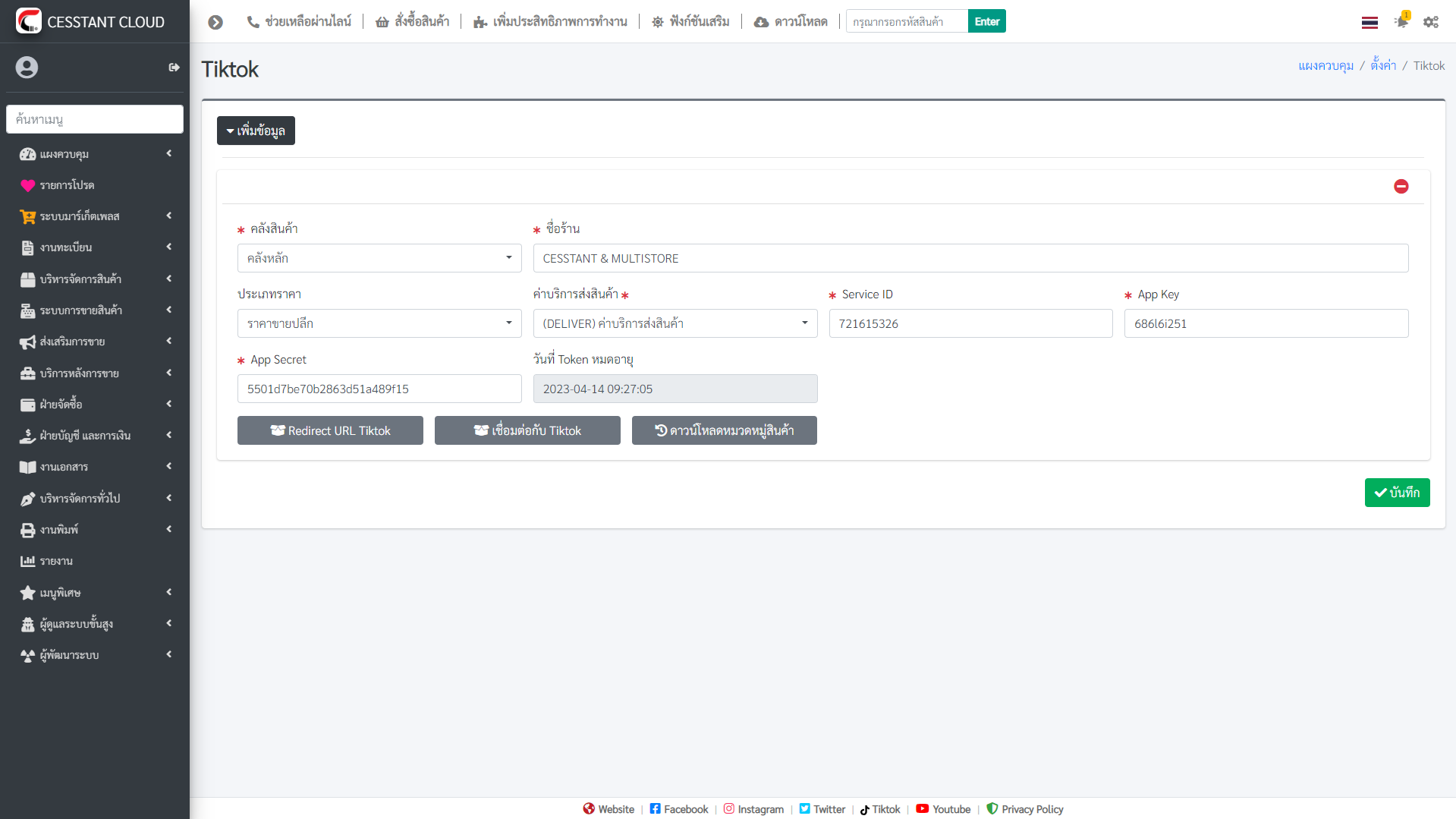Viewport: 1456px width, 819px height.
Task: Expand the แผงควบคุม sidebar chevron
Action: click(x=168, y=153)
